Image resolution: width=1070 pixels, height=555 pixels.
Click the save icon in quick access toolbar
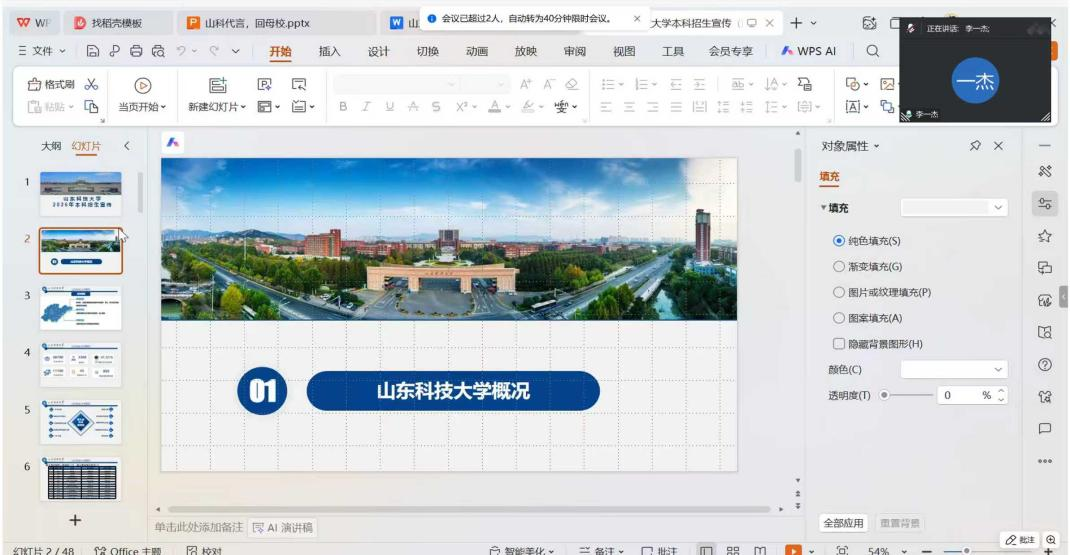coord(93,51)
